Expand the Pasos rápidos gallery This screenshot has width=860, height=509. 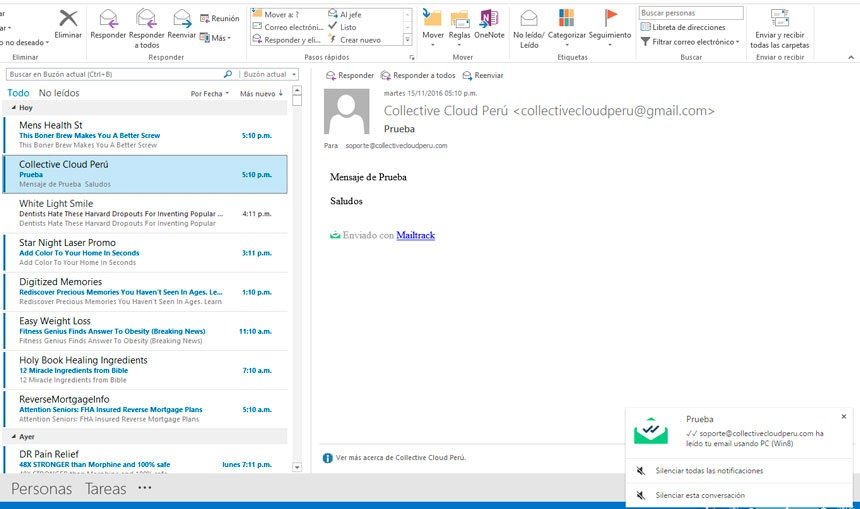click(408, 39)
